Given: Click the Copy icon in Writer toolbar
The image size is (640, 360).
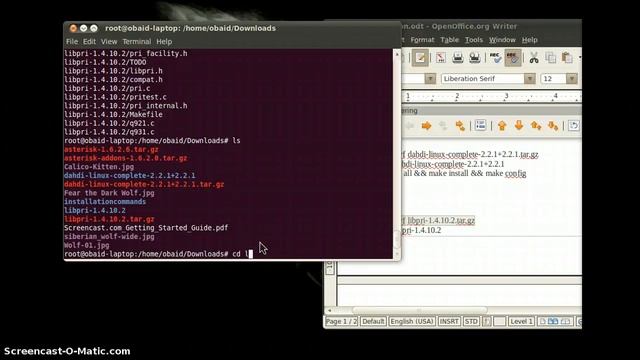Looking at the screenshot, I should coord(550,58).
